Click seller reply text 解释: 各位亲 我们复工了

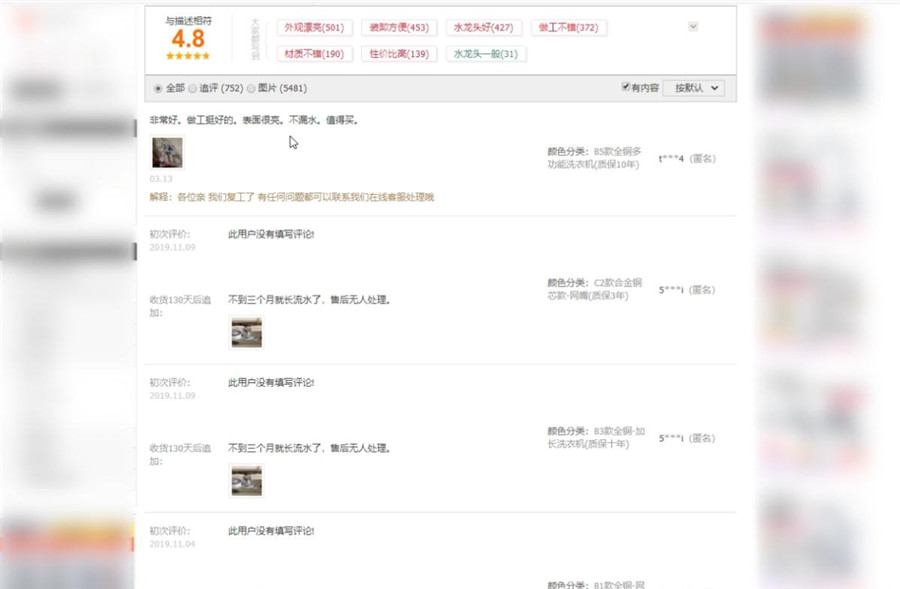292,197
